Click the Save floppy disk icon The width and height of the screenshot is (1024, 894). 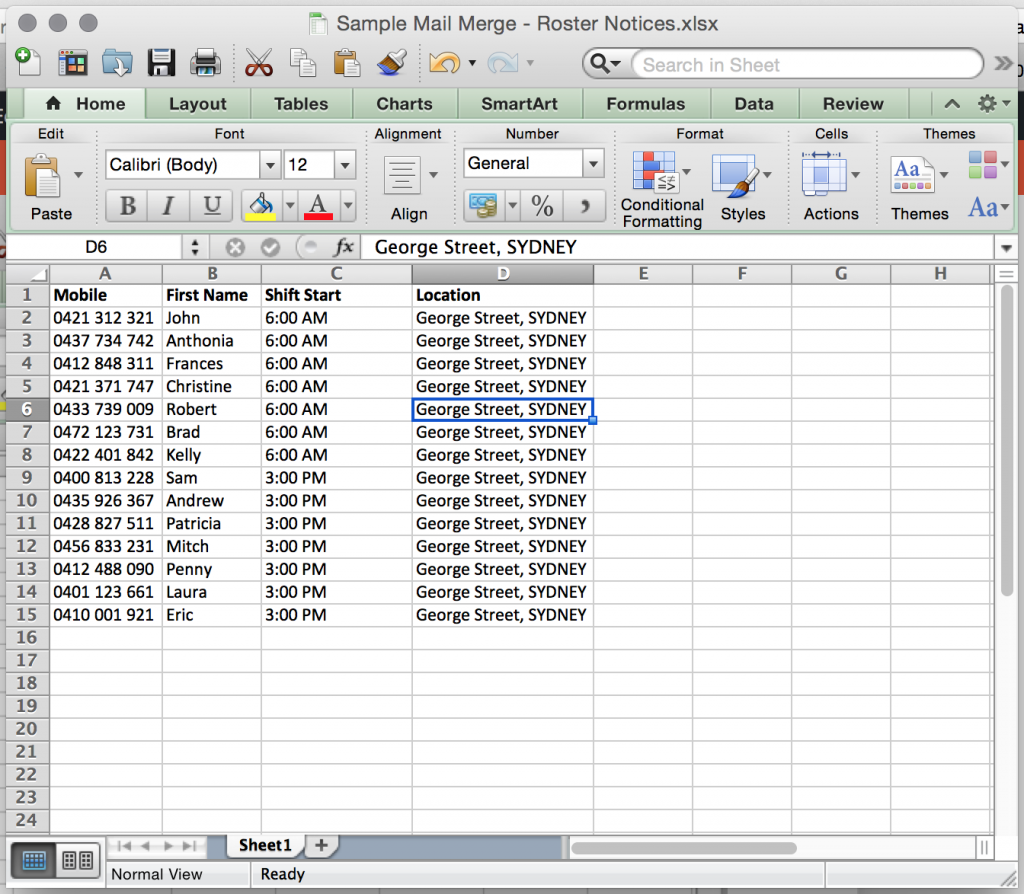click(161, 63)
